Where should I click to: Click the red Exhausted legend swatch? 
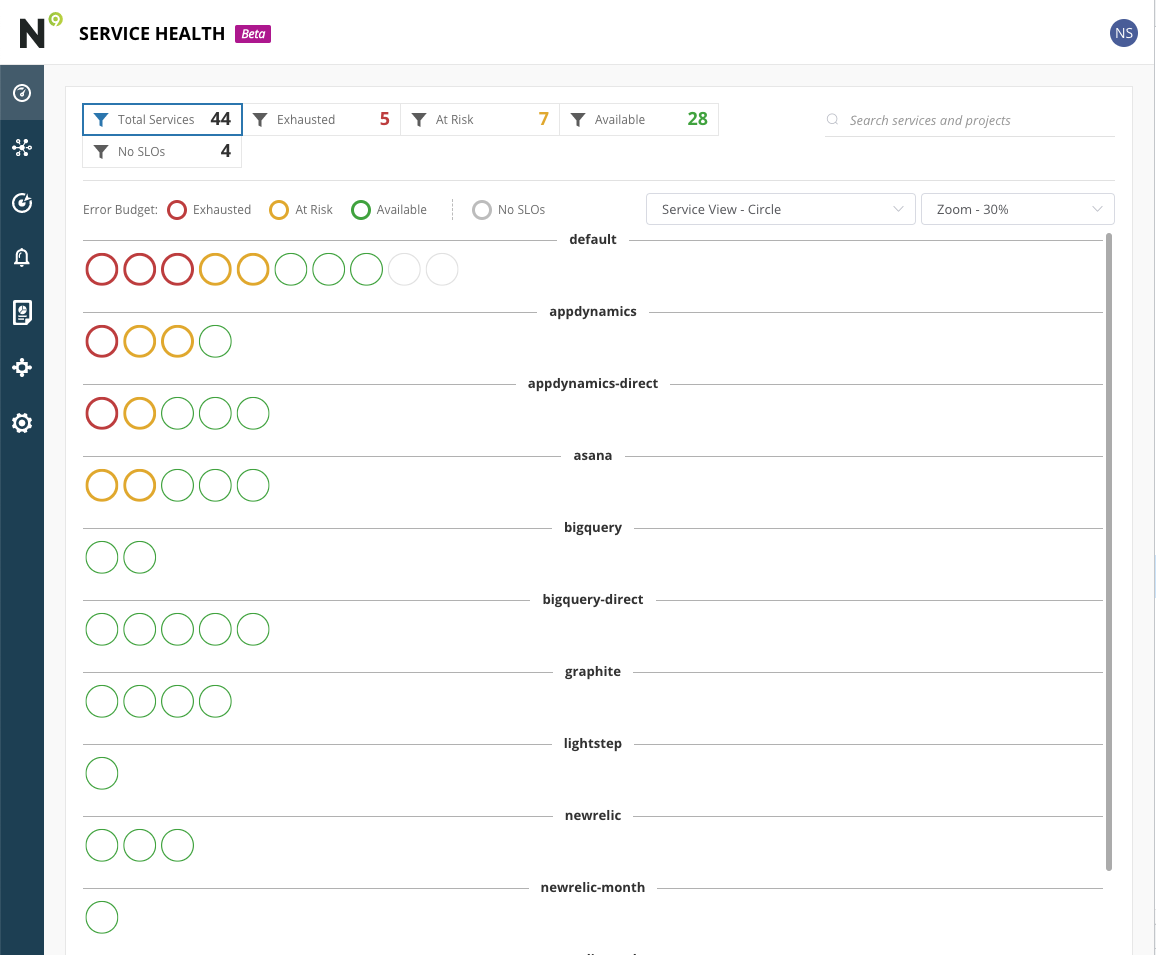click(177, 210)
